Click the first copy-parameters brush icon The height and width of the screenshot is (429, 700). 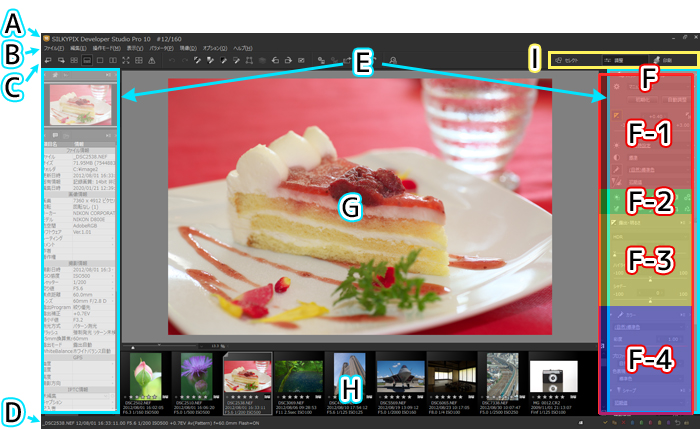[x=197, y=60]
